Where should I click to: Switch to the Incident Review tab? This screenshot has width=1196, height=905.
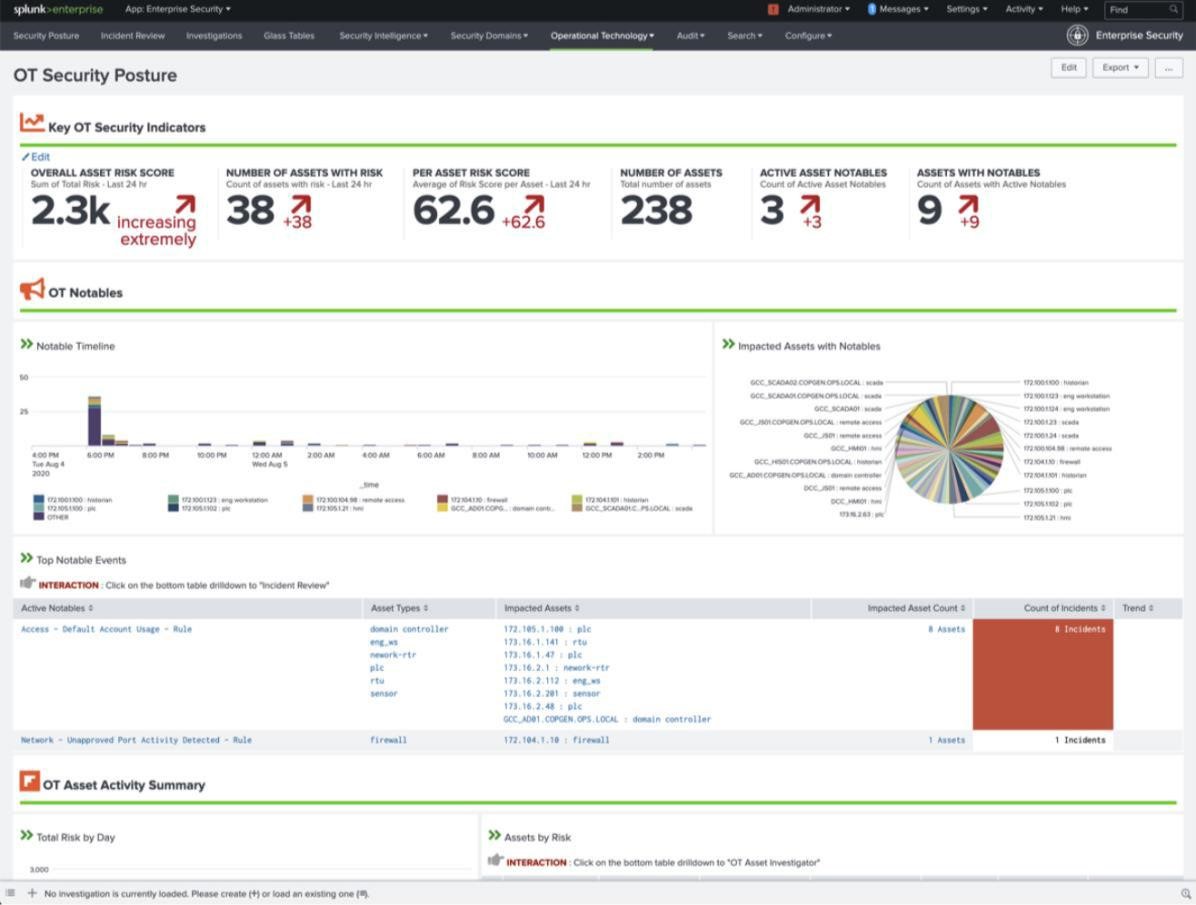(132, 35)
